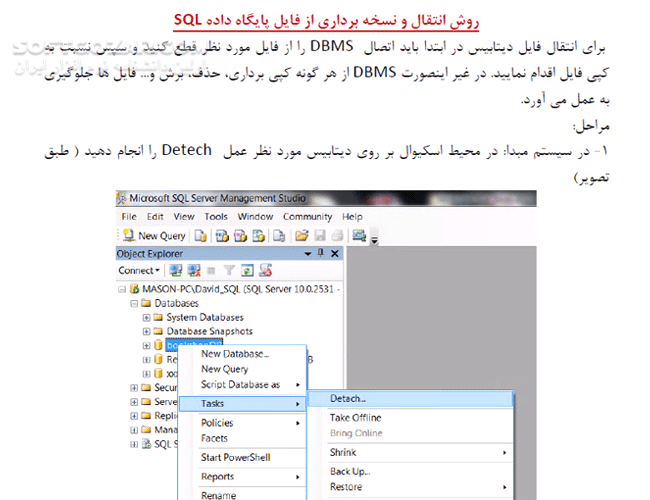
Task: Expand the 'Secur' folder node
Action: (x=134, y=388)
